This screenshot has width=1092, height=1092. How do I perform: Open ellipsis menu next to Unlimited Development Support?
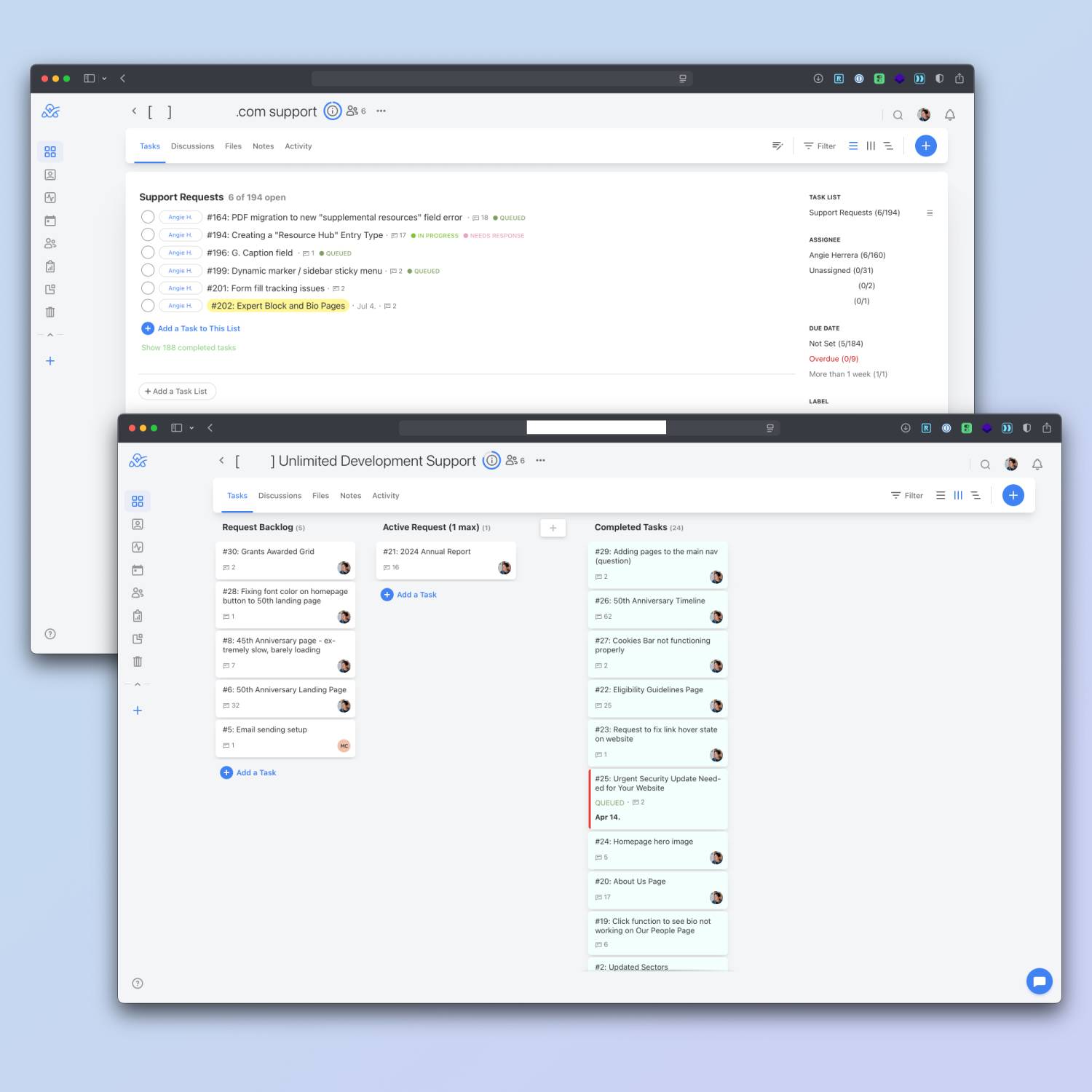[540, 460]
